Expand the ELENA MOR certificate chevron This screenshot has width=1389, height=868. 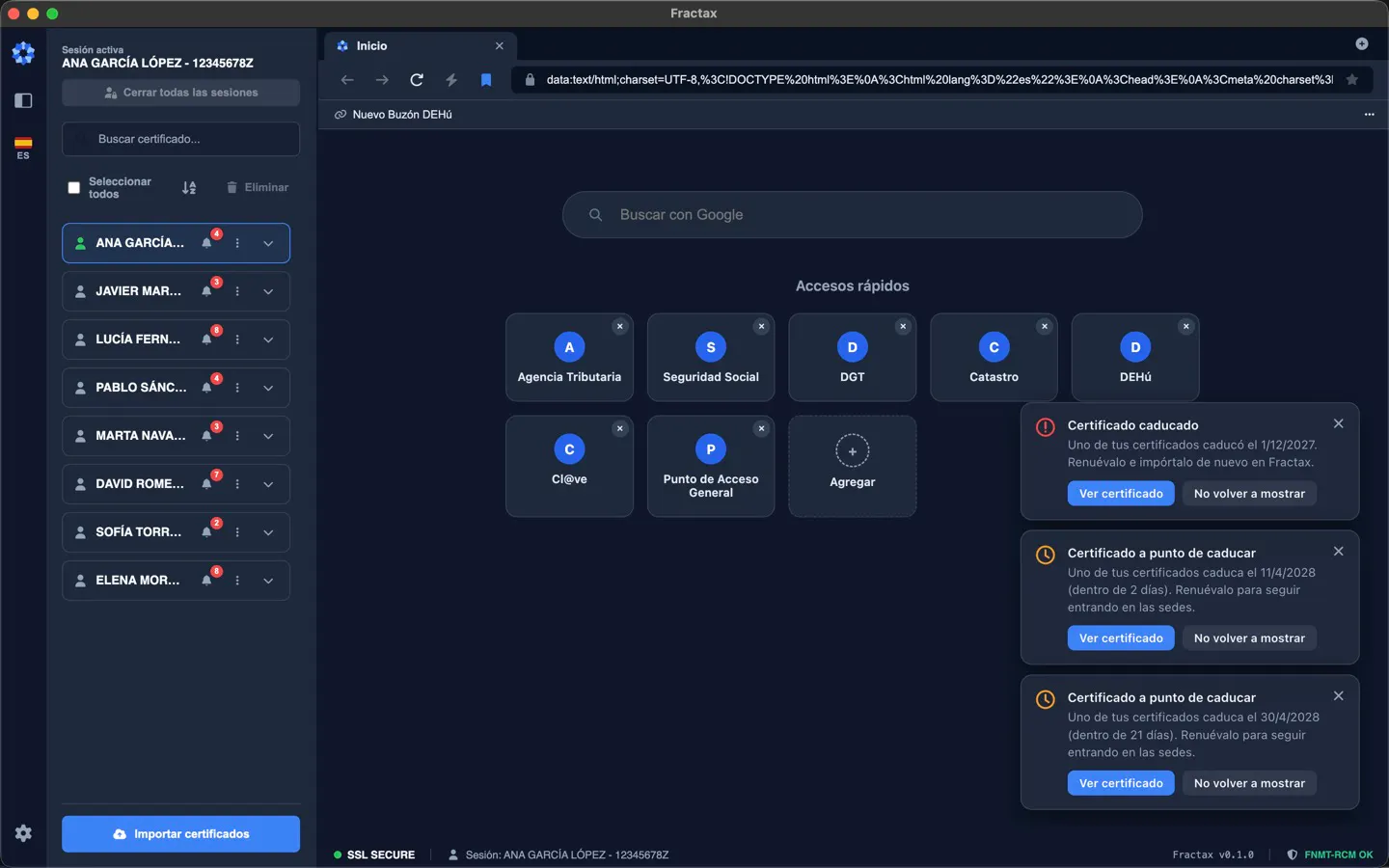click(x=268, y=581)
